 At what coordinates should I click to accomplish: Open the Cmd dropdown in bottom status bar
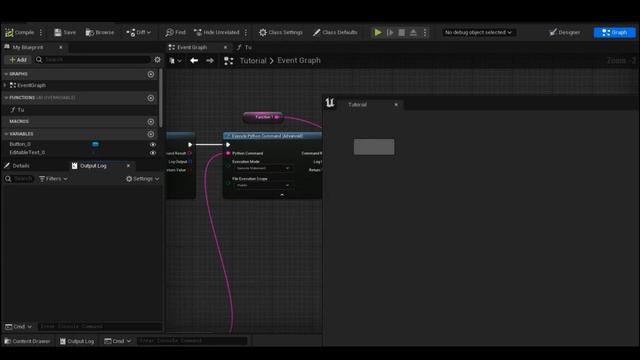tap(118, 341)
